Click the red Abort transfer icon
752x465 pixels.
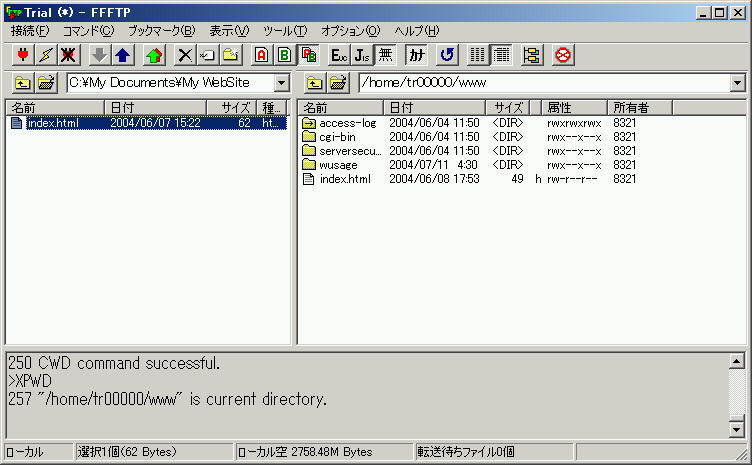(562, 55)
